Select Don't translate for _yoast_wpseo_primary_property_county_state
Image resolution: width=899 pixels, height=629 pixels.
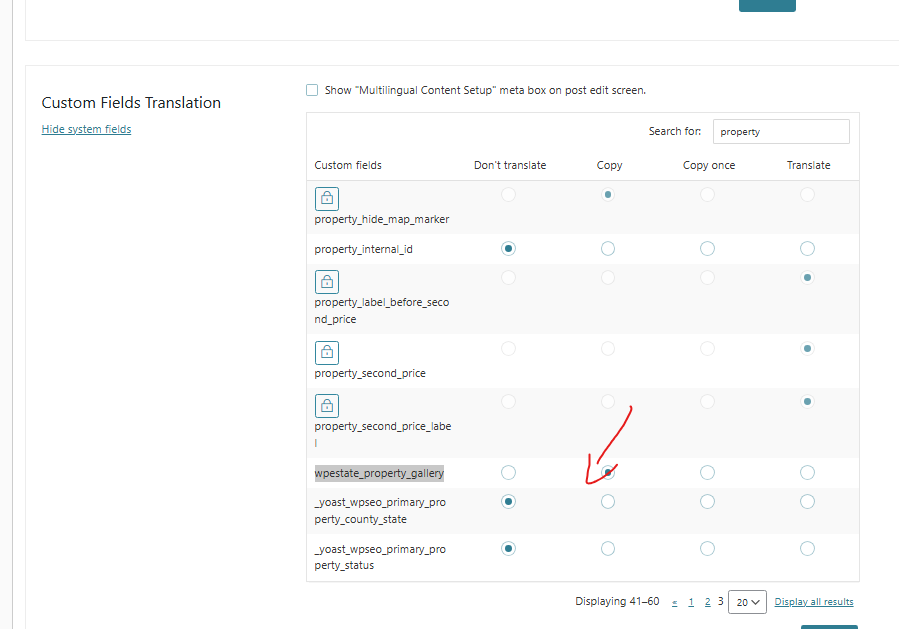[508, 502]
